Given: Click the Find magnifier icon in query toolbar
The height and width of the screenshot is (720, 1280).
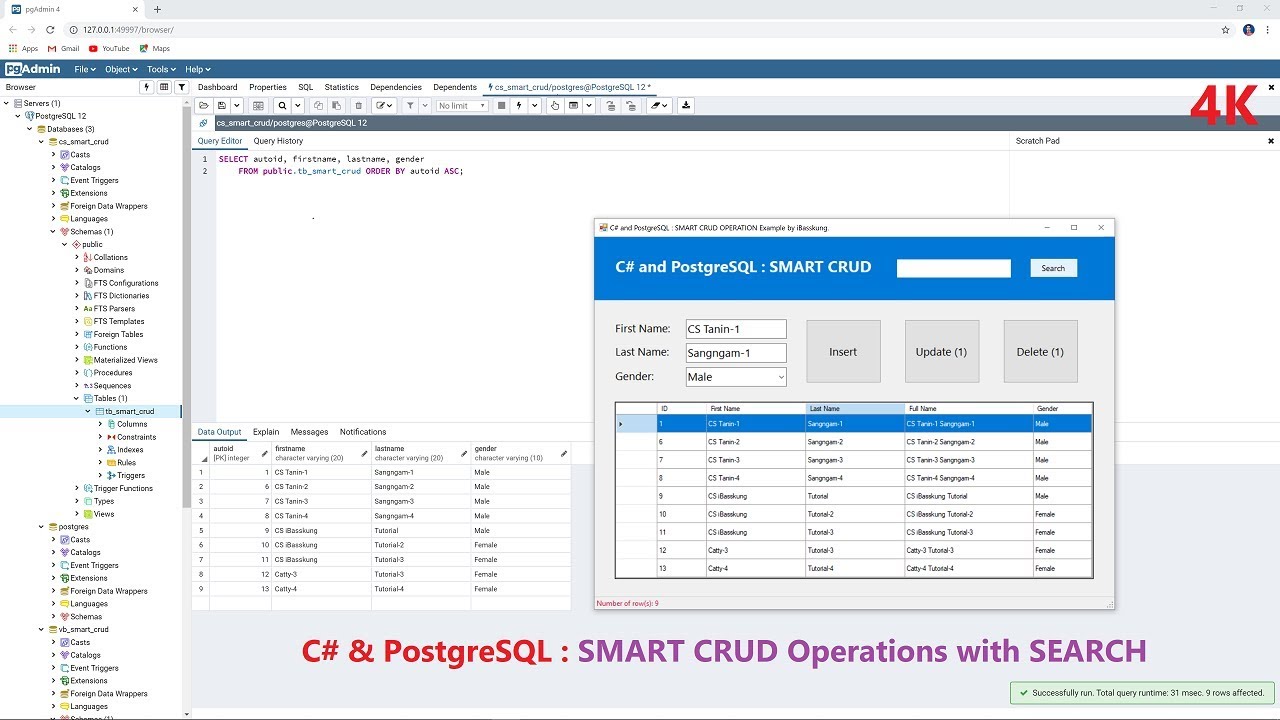Looking at the screenshot, I should tap(282, 105).
